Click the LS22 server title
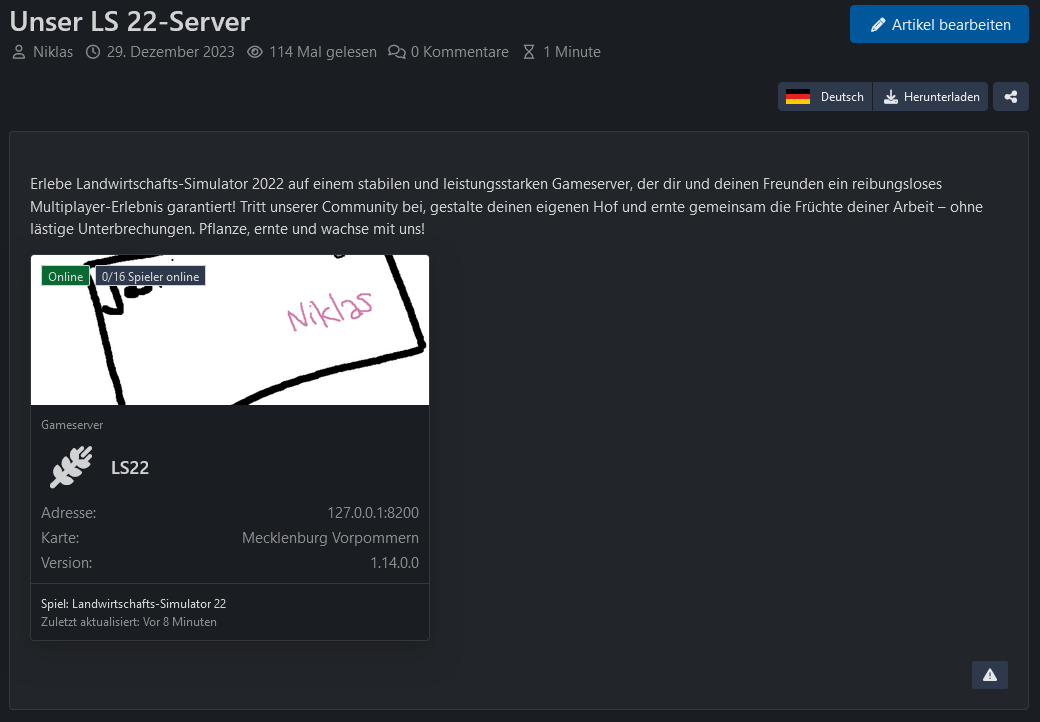The height and width of the screenshot is (722, 1040). [x=130, y=467]
